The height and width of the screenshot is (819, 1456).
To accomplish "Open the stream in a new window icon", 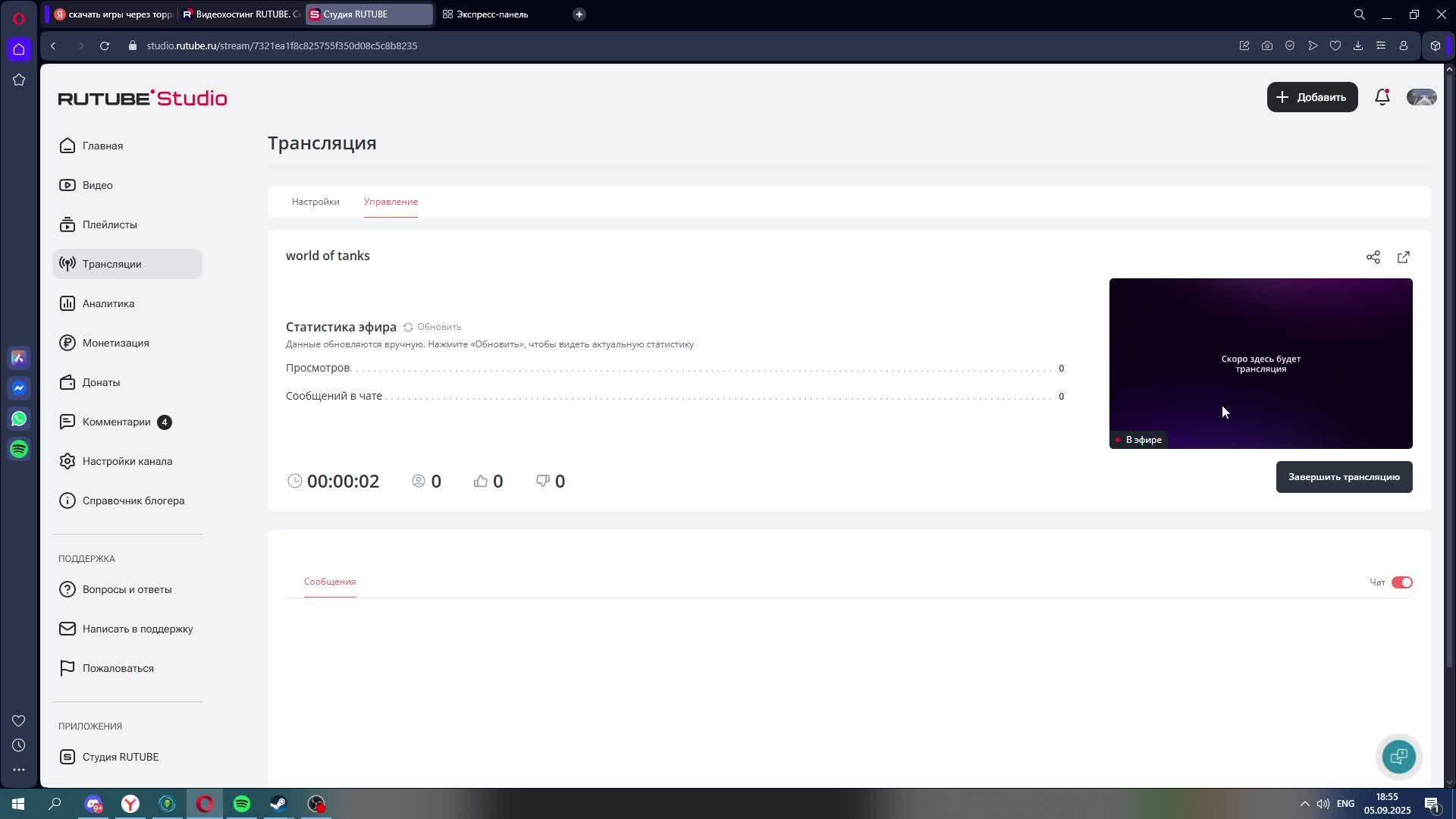I will 1403,257.
